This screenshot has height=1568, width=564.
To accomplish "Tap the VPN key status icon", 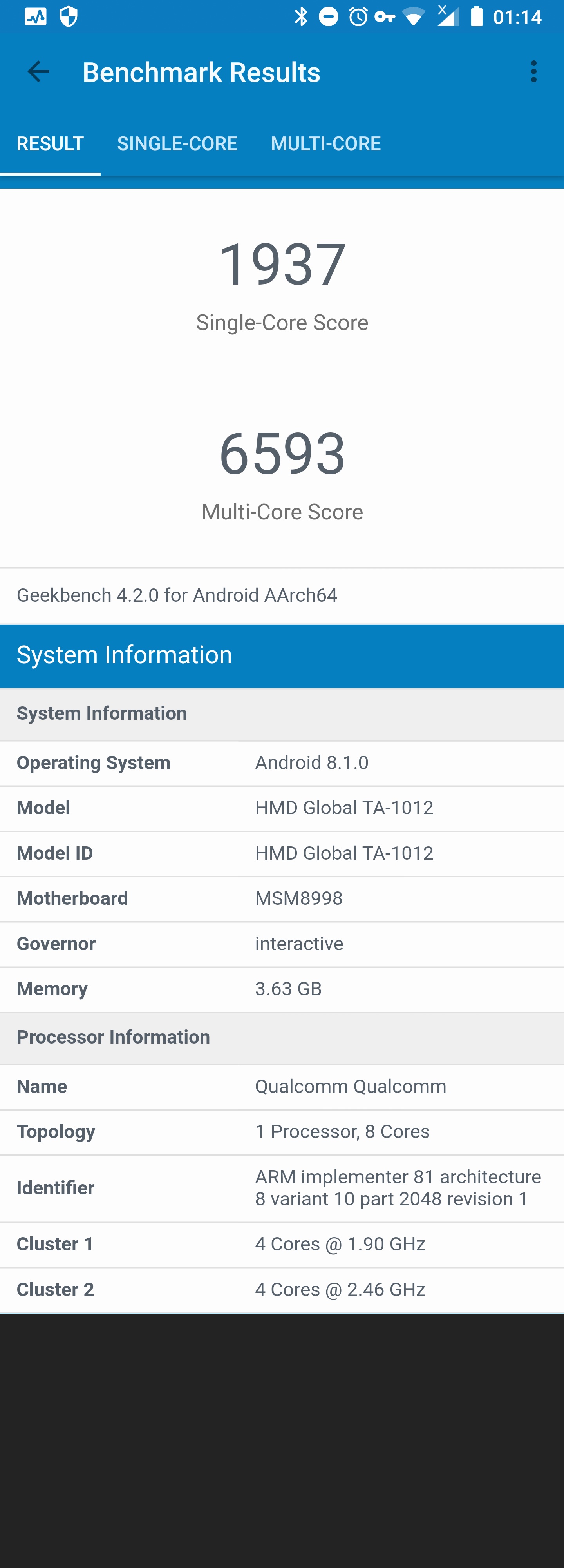I will pyautogui.click(x=385, y=17).
